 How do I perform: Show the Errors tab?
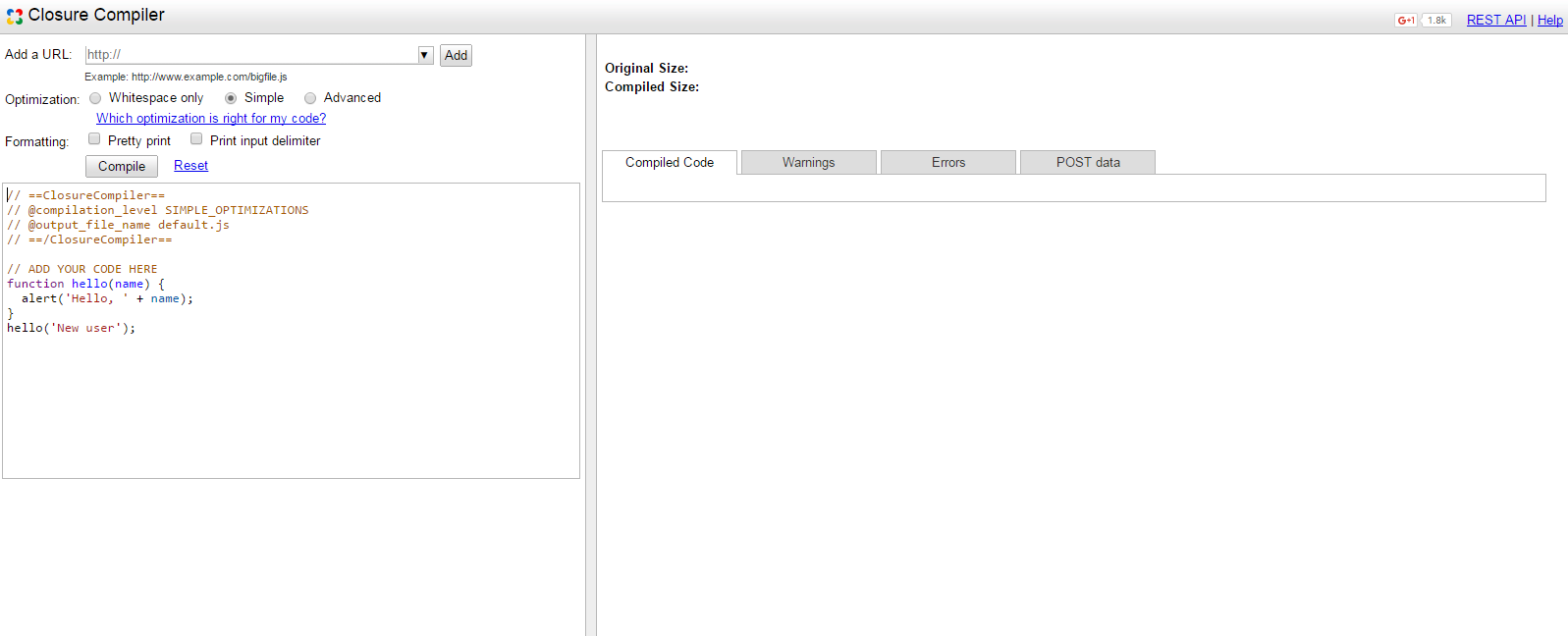click(x=947, y=163)
